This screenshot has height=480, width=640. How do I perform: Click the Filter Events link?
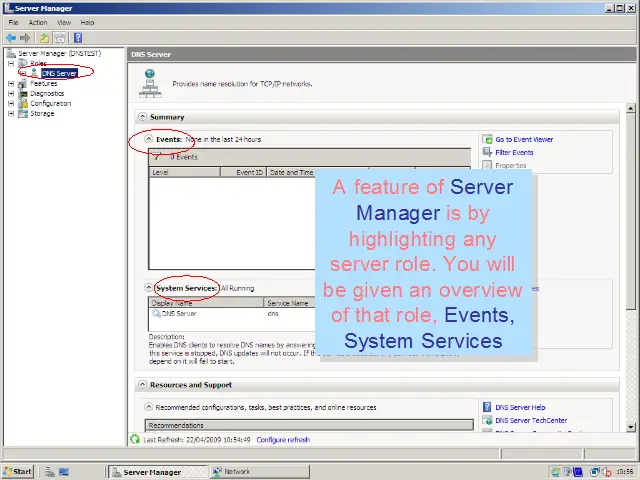[514, 152]
